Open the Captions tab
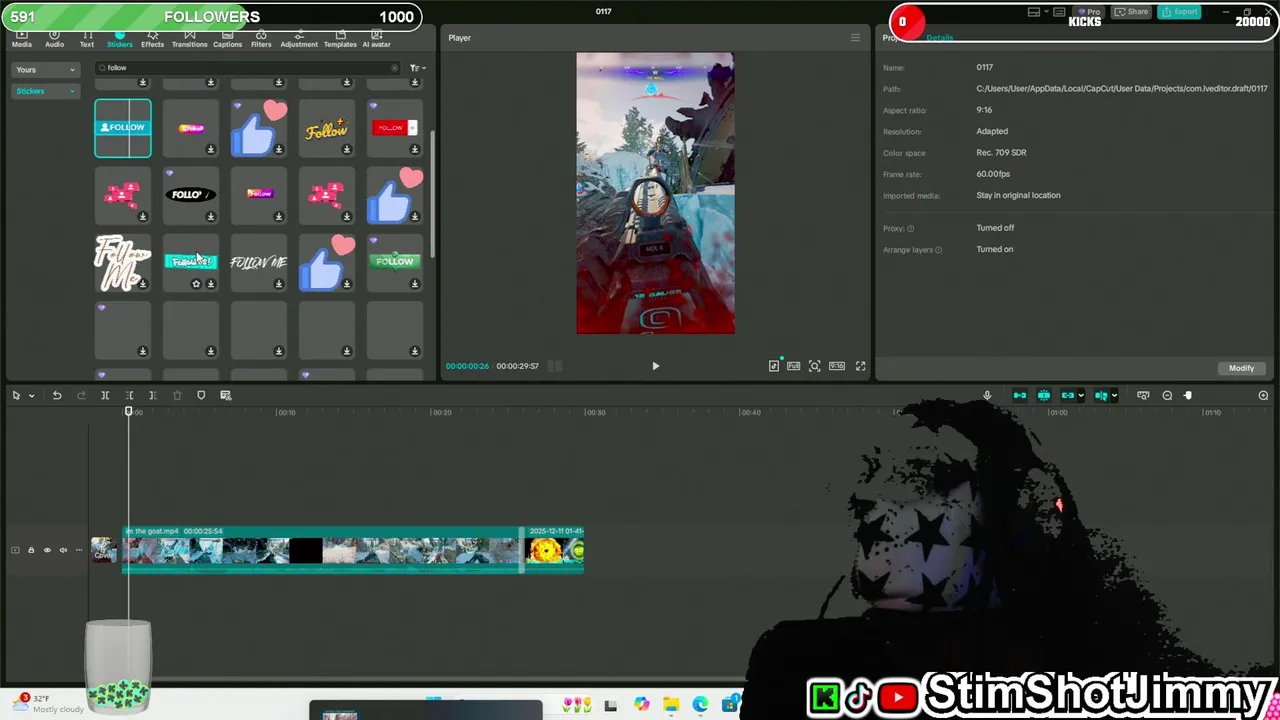Screen dimensions: 1280x720 pos(227,40)
